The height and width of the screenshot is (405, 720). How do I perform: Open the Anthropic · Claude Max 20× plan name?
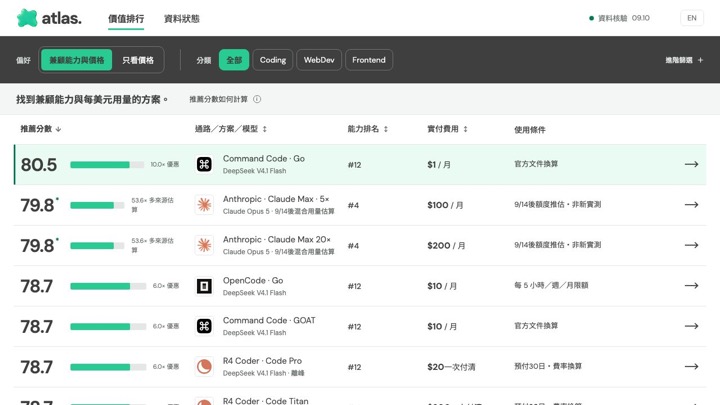pos(276,239)
